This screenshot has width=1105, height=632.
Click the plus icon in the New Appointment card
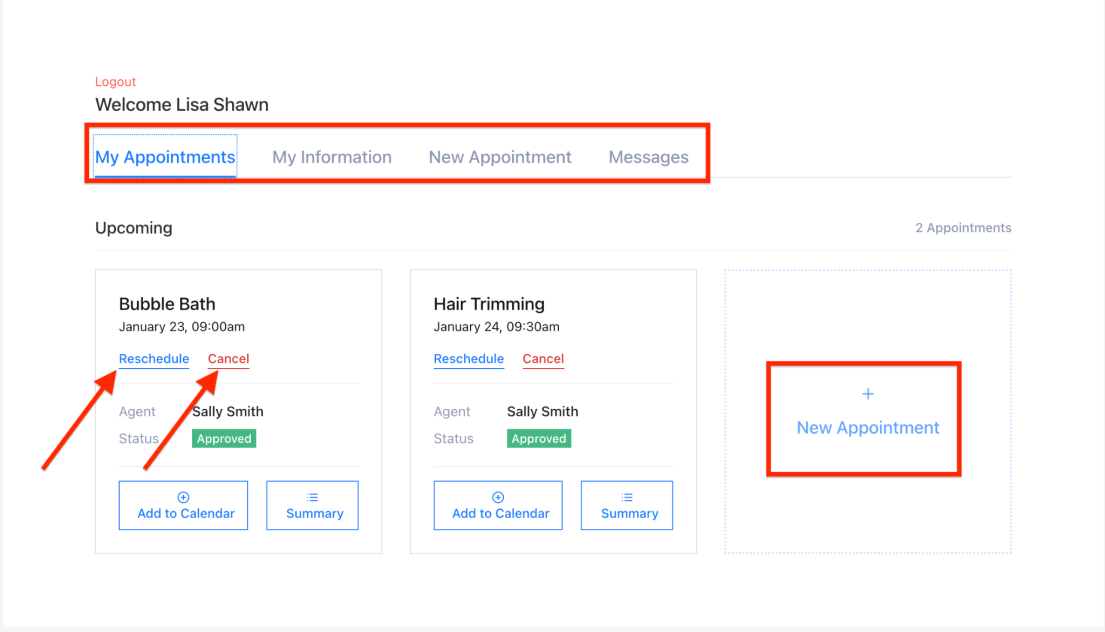pos(868,394)
